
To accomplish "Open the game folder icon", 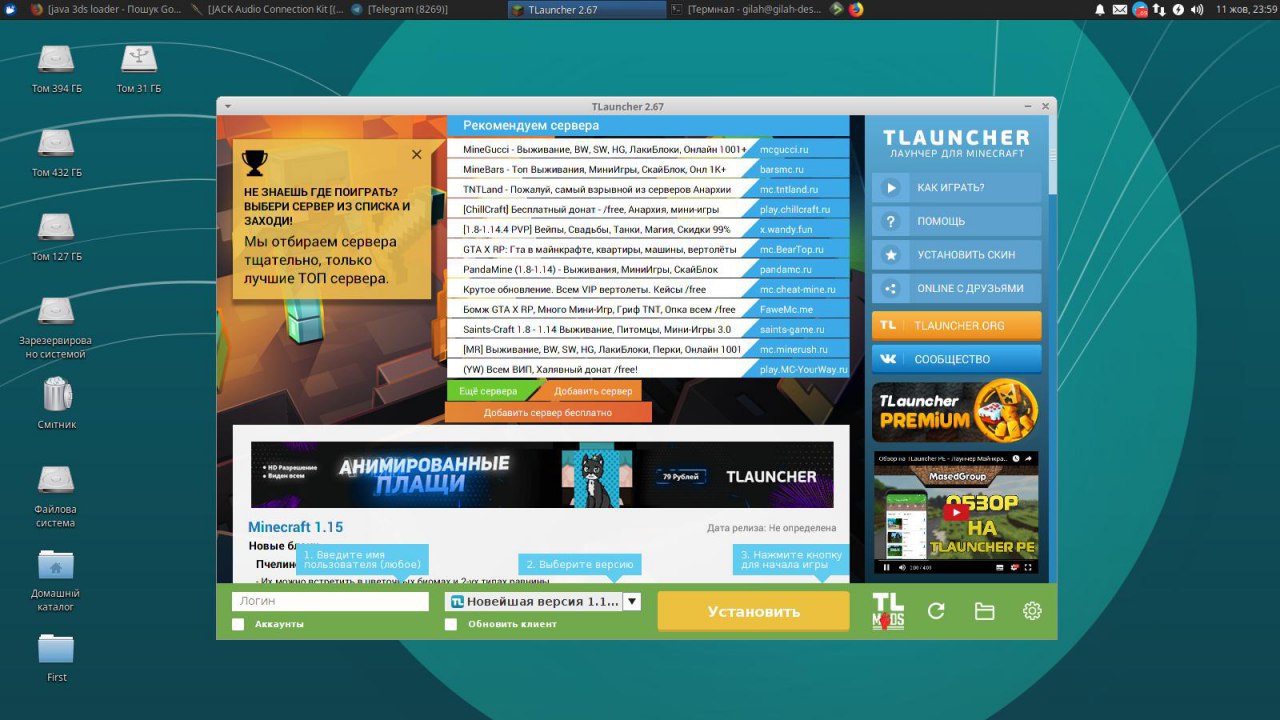I will (x=984, y=611).
